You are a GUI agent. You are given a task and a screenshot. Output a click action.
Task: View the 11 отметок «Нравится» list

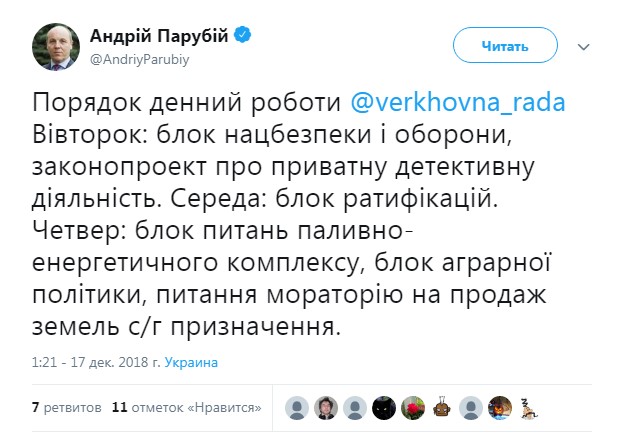[187, 408]
